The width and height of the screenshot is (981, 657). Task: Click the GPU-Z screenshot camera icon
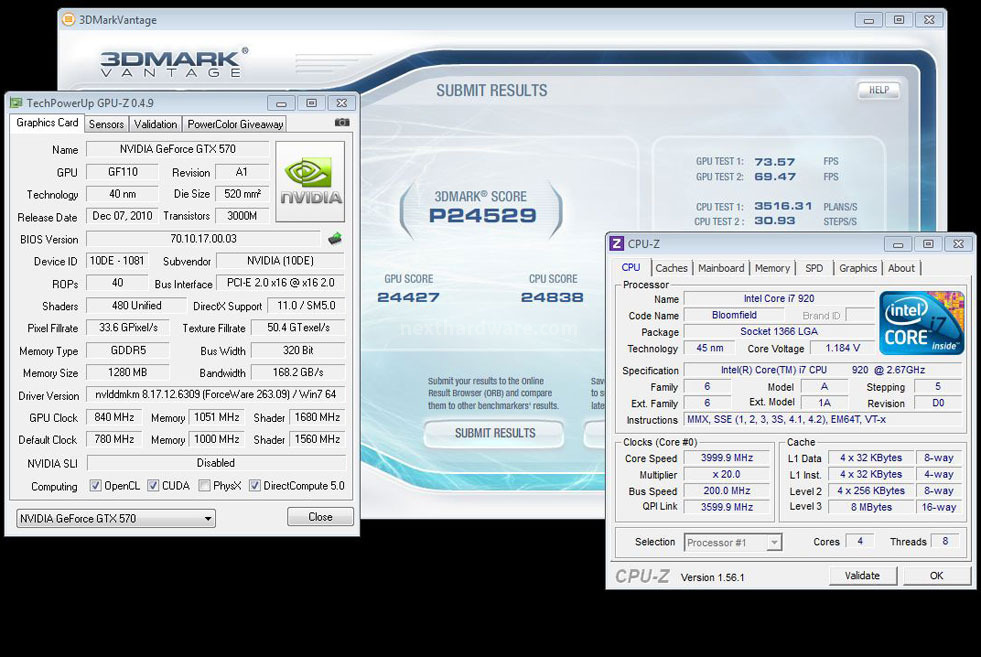pyautogui.click(x=342, y=123)
